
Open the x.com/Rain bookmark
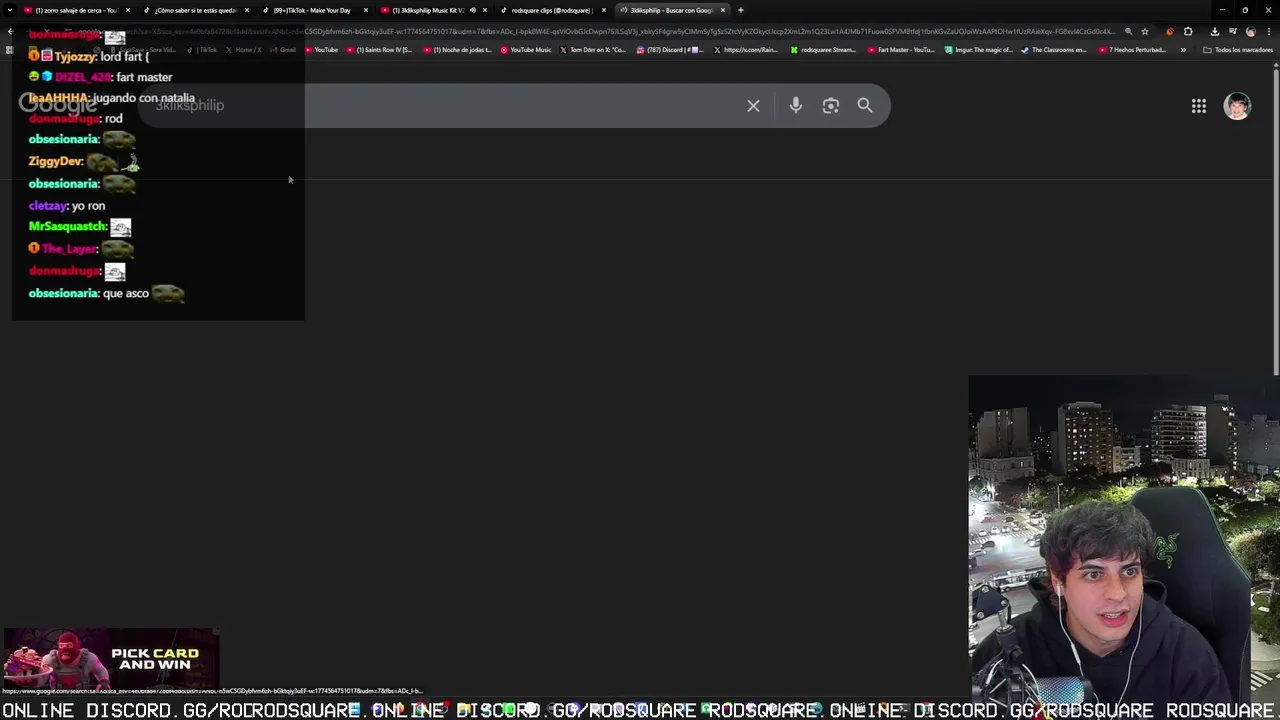pyautogui.click(x=746, y=50)
